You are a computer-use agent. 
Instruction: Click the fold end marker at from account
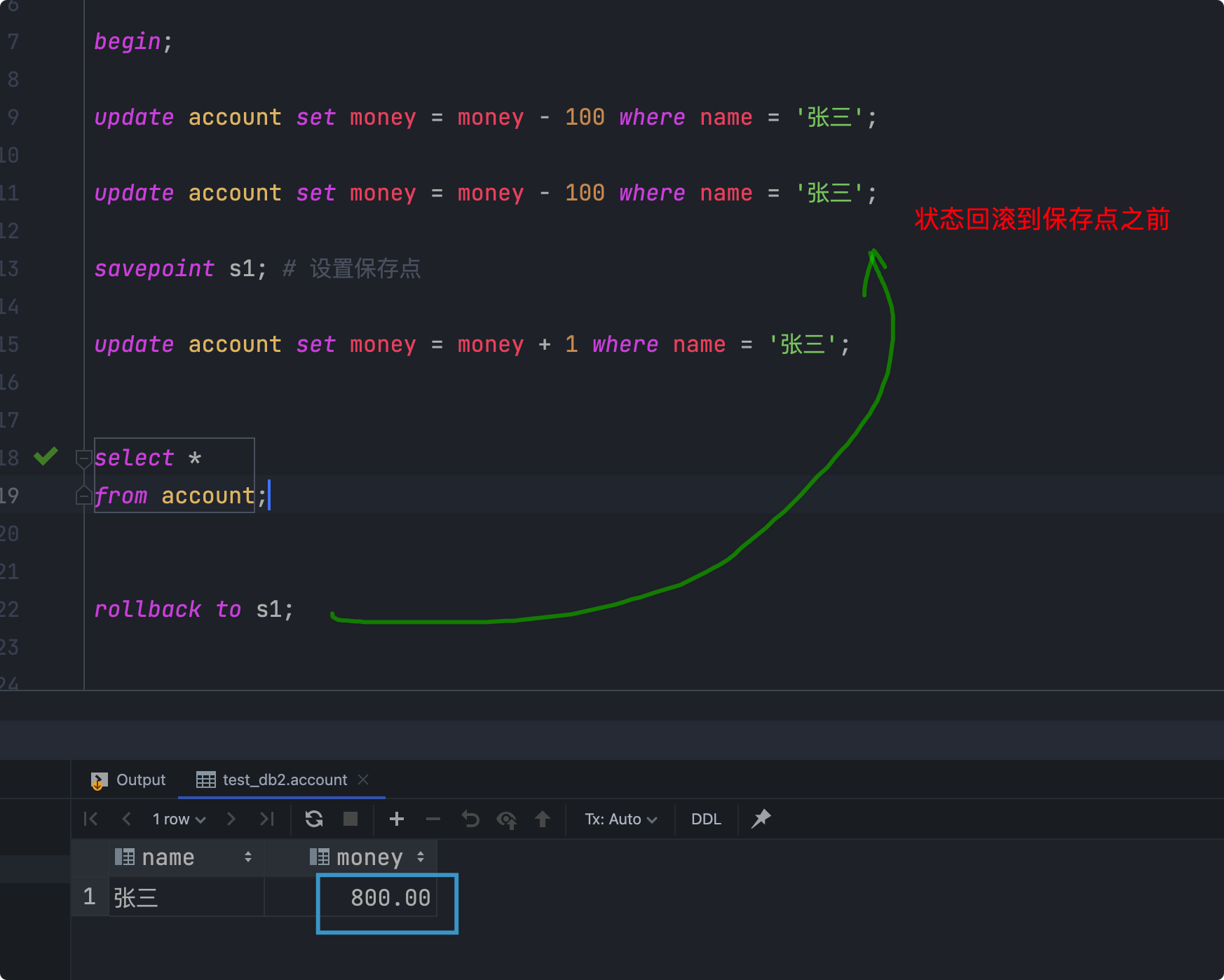(83, 496)
